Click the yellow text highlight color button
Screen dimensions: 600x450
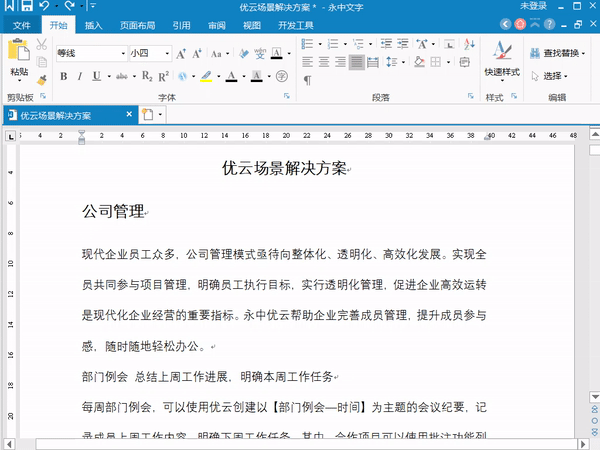tap(205, 76)
